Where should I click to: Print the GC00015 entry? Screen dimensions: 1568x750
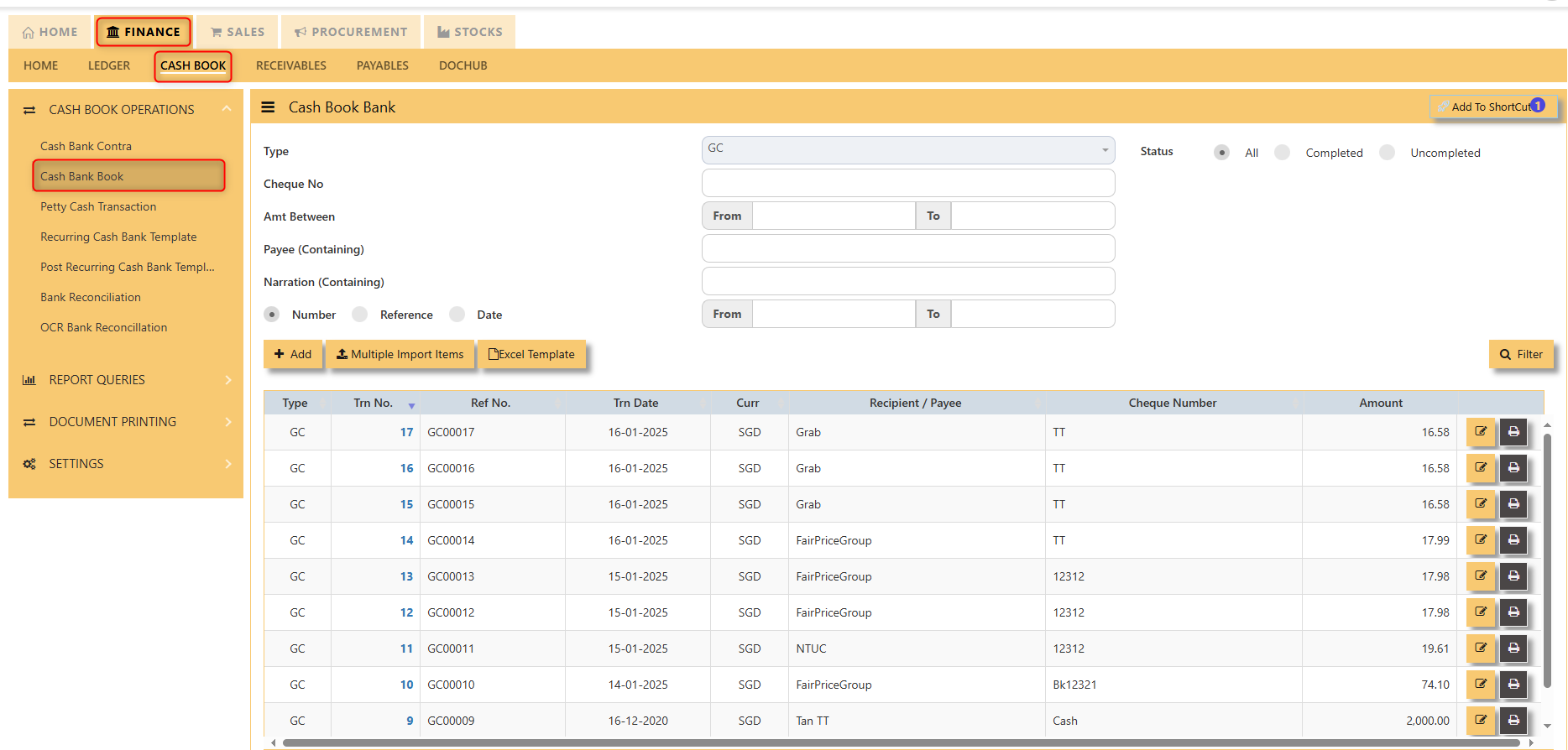[x=1513, y=504]
